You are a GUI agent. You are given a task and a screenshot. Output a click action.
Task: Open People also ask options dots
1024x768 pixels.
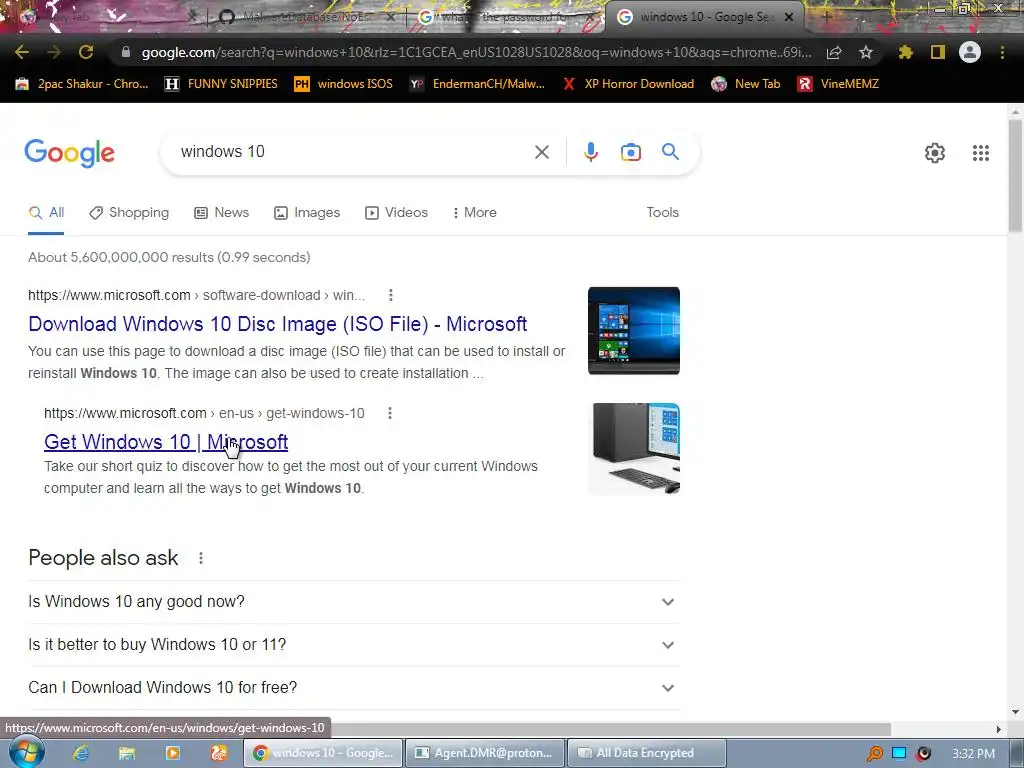[x=200, y=558]
